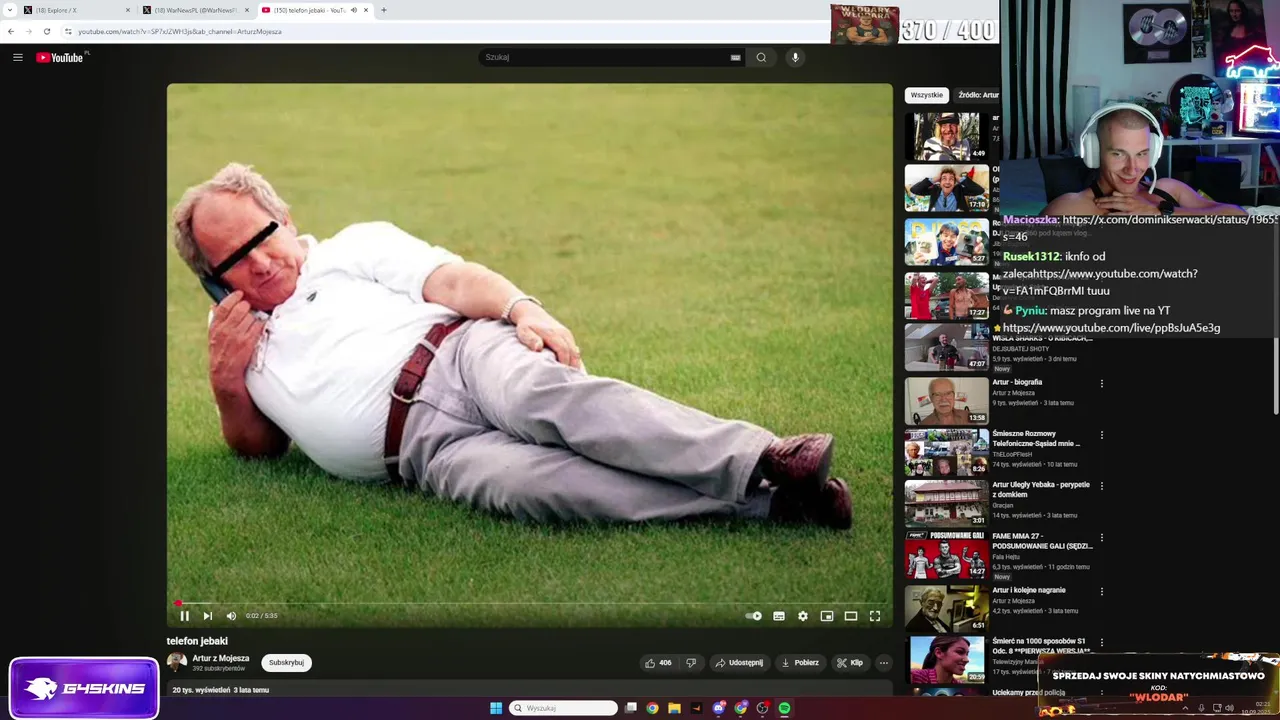This screenshot has height=720, width=1280.
Task: Open the Udostępnij share dialog
Action: pyautogui.click(x=739, y=663)
